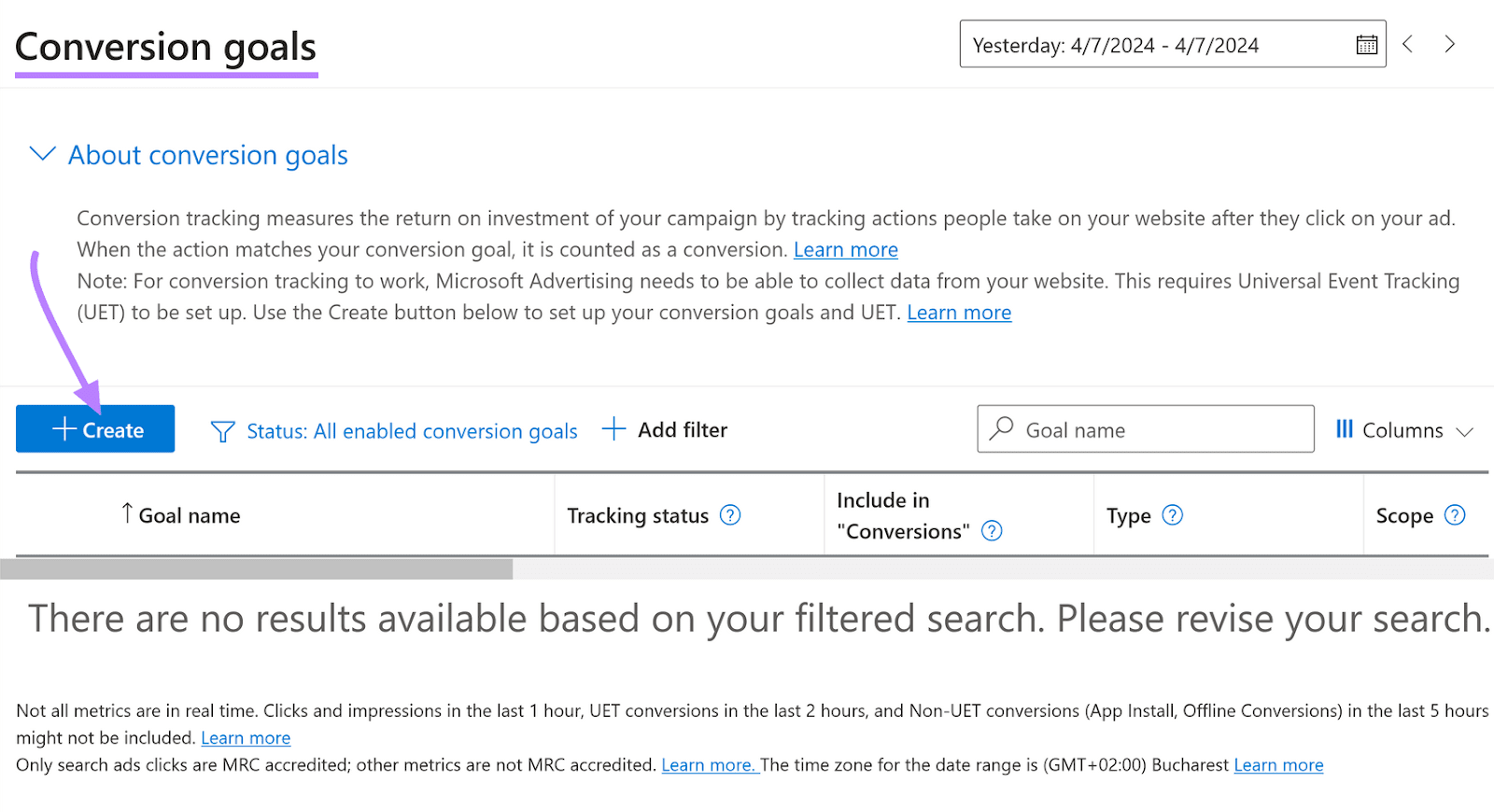The width and height of the screenshot is (1494, 812).
Task: Open the Columns dropdown
Action: pos(1404,430)
